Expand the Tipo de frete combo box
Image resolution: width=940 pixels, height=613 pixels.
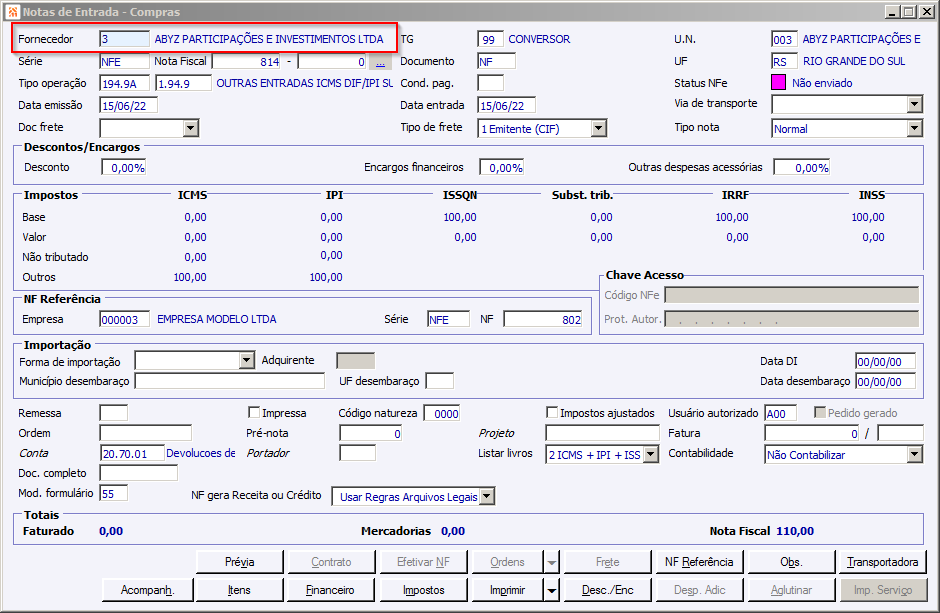598,128
